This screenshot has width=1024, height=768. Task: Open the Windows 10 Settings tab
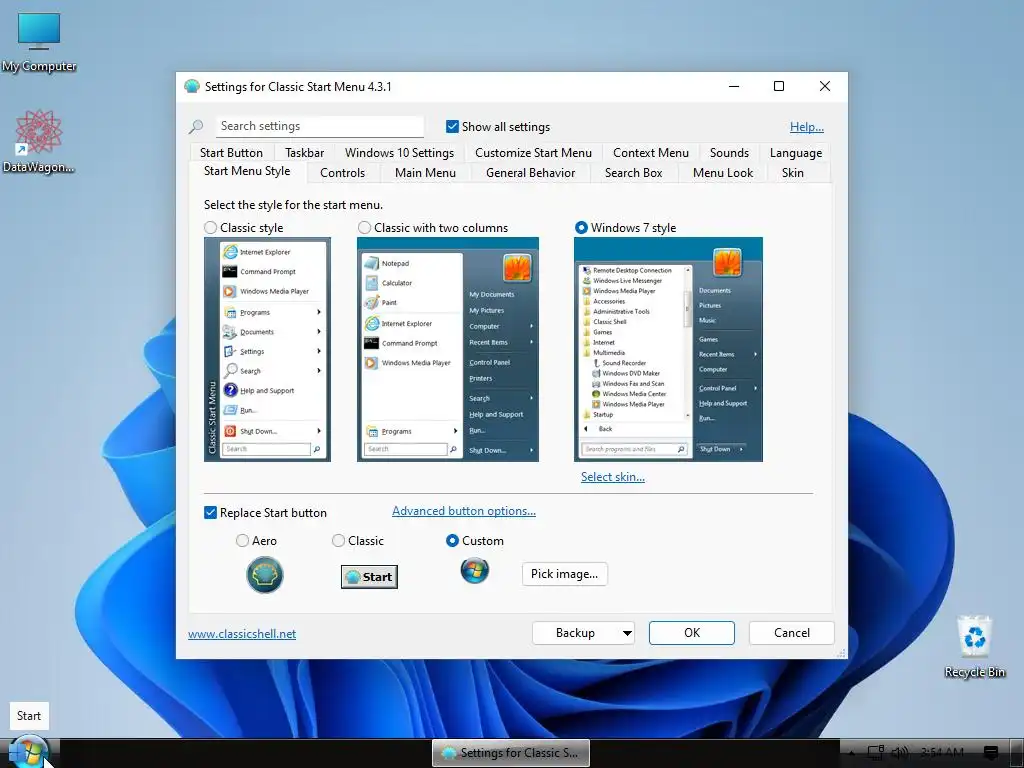(399, 152)
